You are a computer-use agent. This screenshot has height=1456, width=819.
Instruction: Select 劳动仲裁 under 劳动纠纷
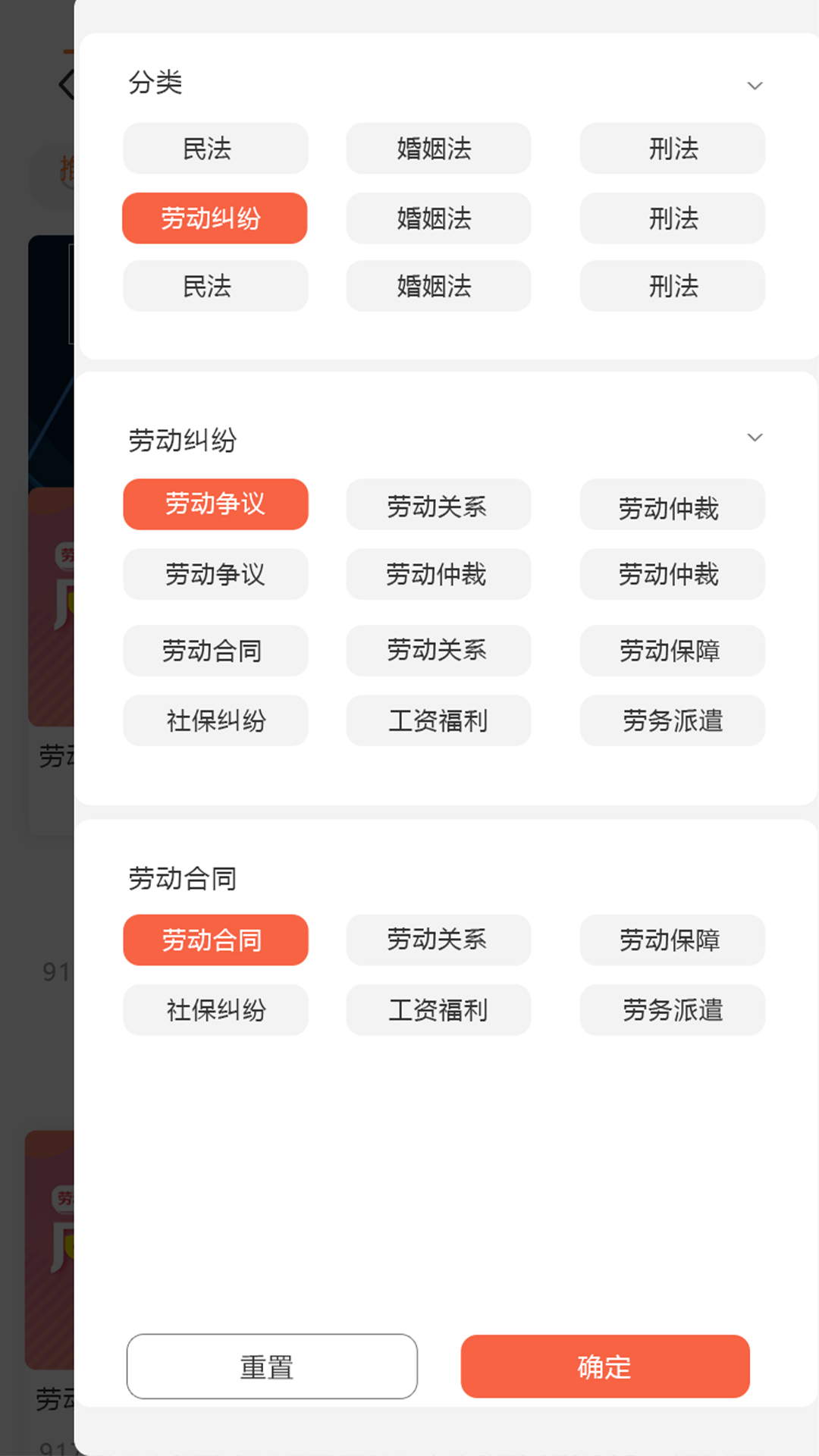tap(672, 505)
